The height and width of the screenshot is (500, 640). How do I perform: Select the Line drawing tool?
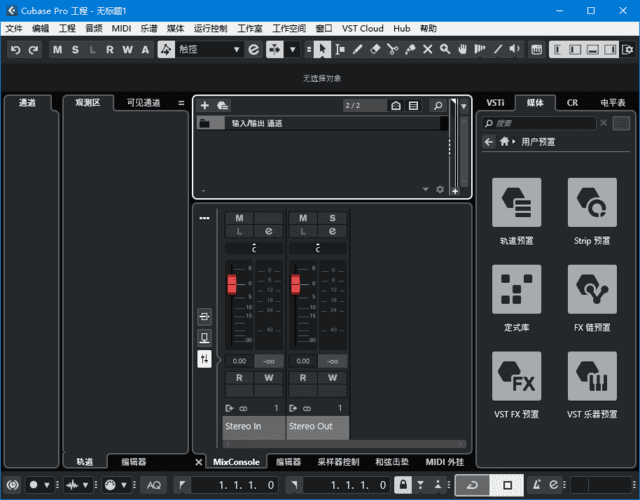(x=498, y=50)
